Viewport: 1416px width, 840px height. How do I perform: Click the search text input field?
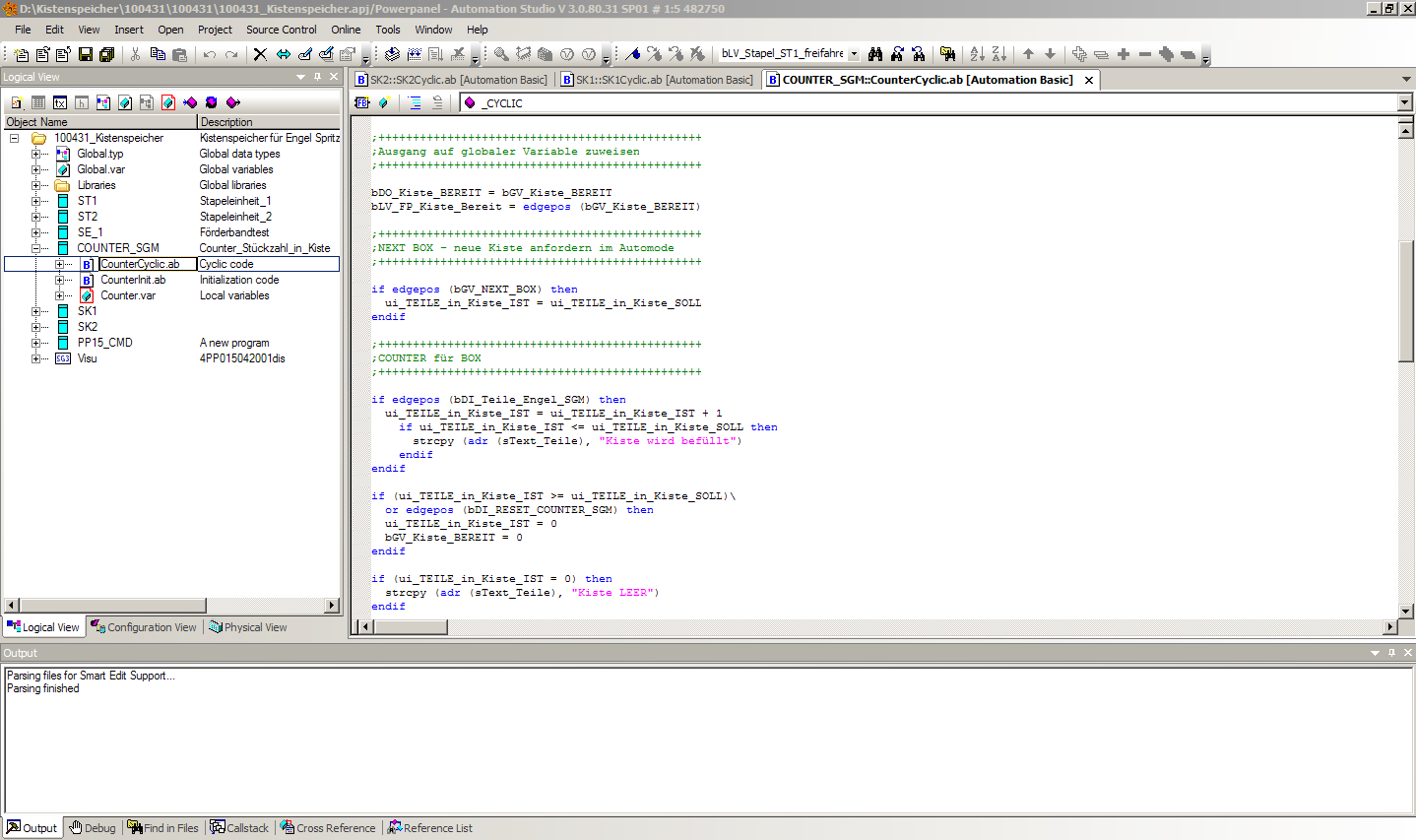pyautogui.click(x=783, y=54)
